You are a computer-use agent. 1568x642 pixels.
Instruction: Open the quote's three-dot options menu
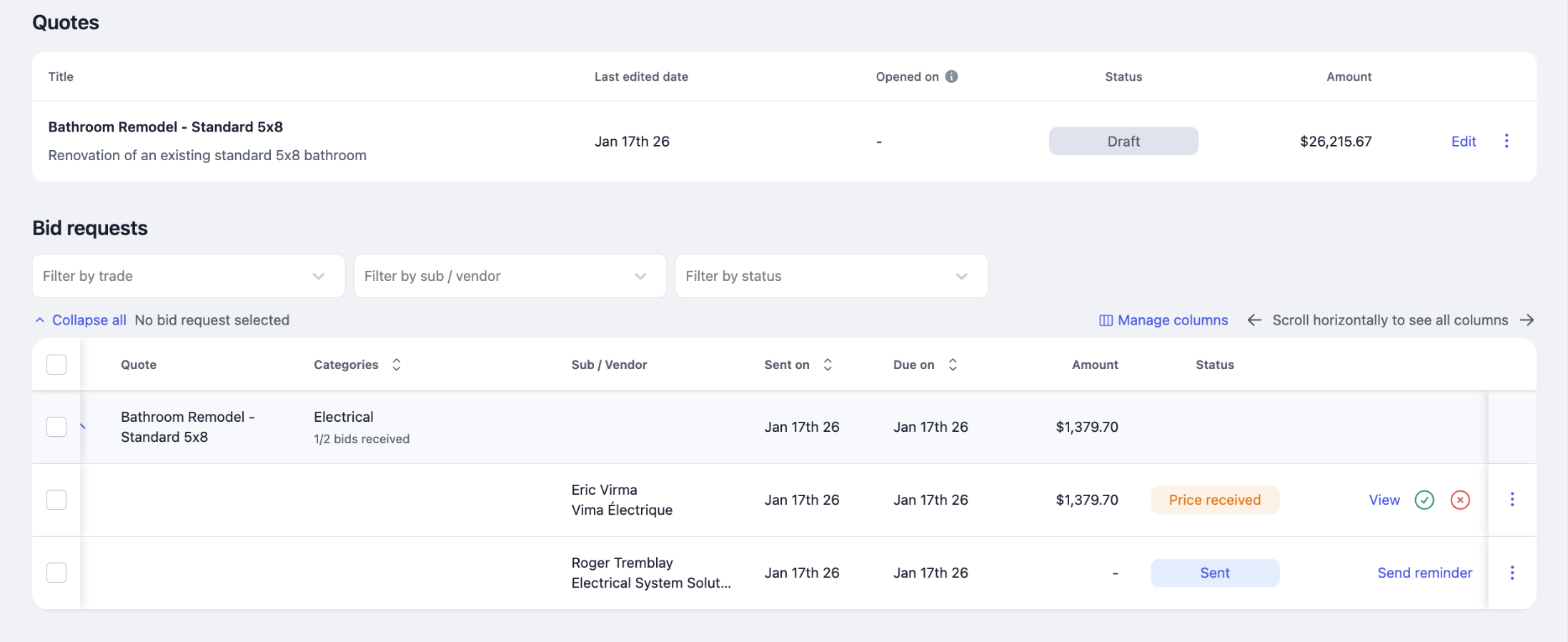tap(1507, 141)
